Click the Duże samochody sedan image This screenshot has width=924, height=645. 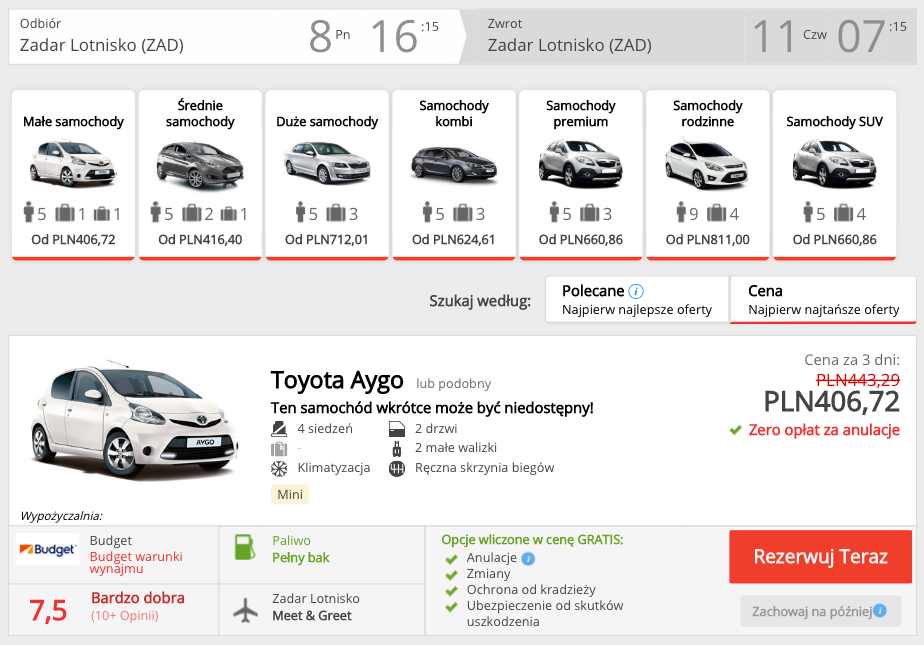tap(327, 163)
